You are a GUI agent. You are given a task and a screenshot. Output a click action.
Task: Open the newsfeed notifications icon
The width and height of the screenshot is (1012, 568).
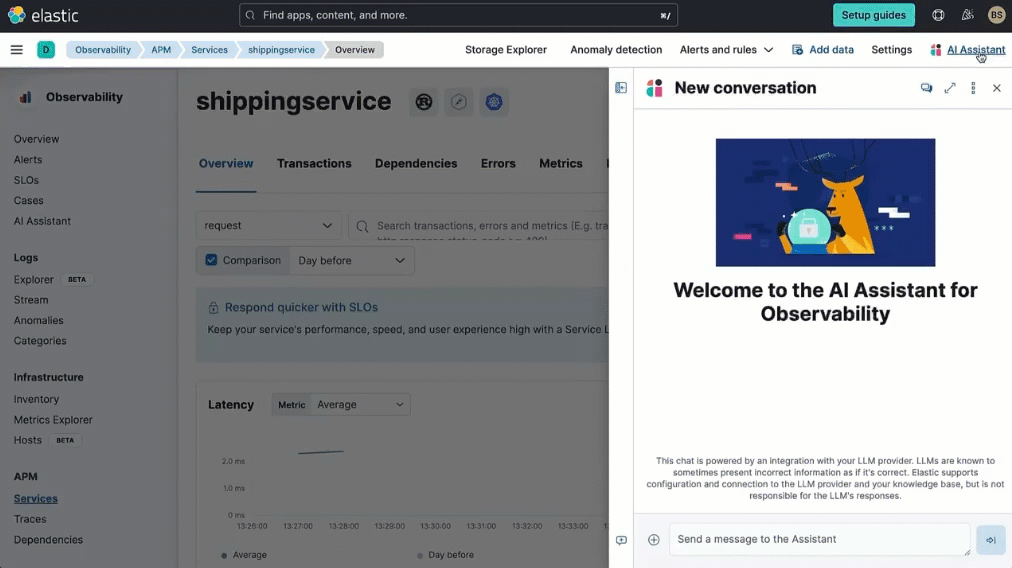tap(967, 15)
